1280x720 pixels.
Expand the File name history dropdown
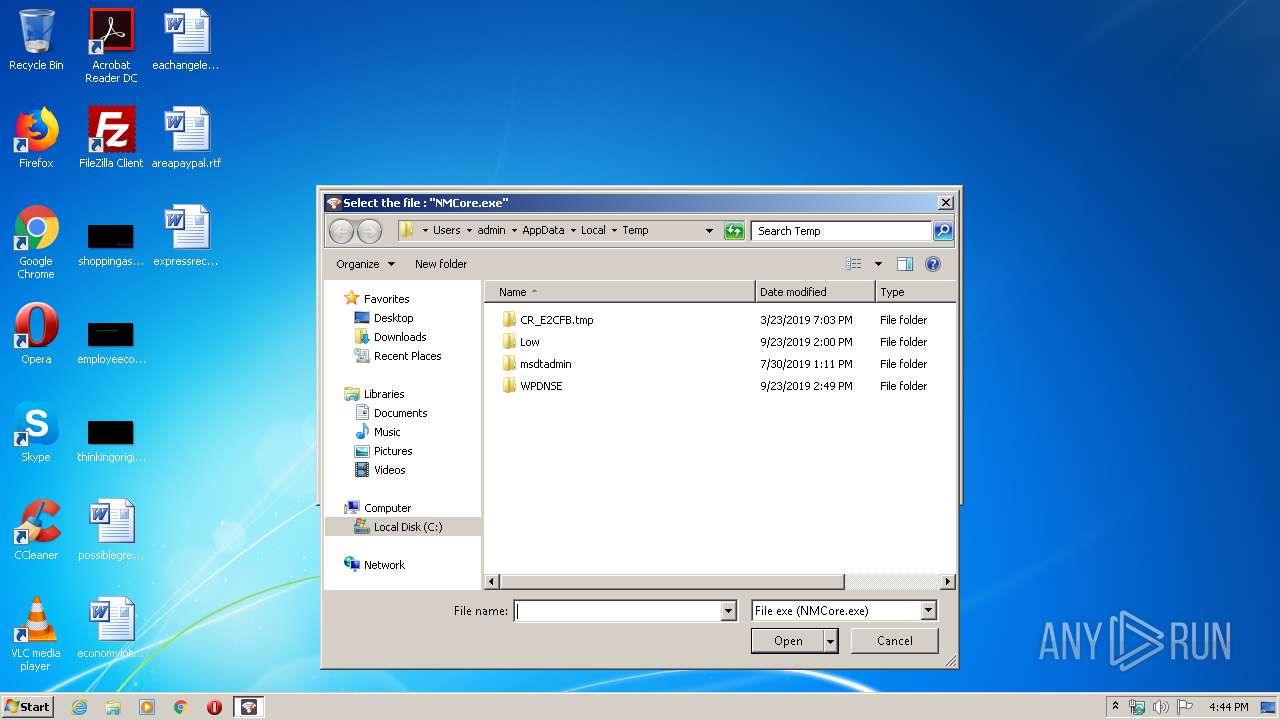pyautogui.click(x=728, y=611)
